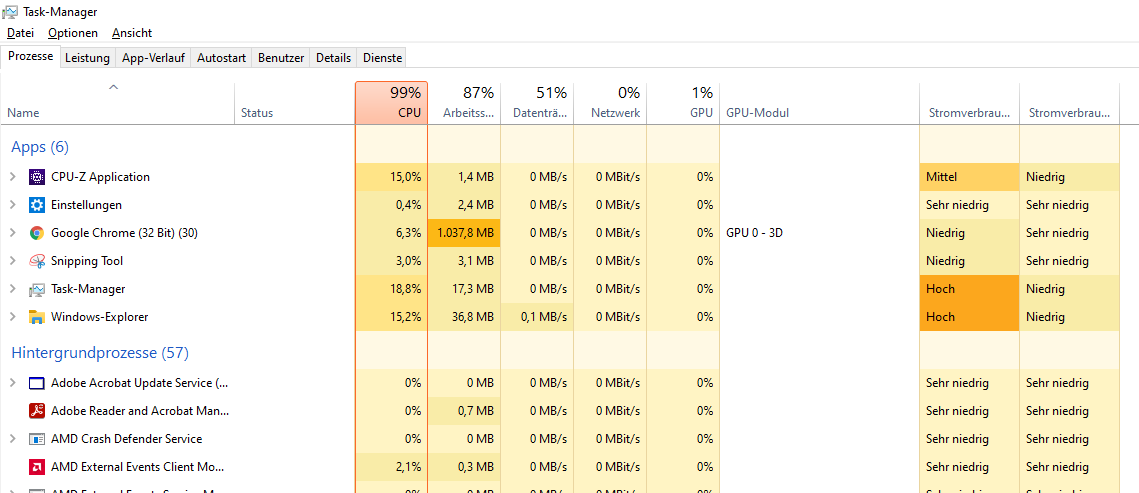Screen dimensions: 1139x493
Task: Expand the Einstellungen process
Action: 12,205
